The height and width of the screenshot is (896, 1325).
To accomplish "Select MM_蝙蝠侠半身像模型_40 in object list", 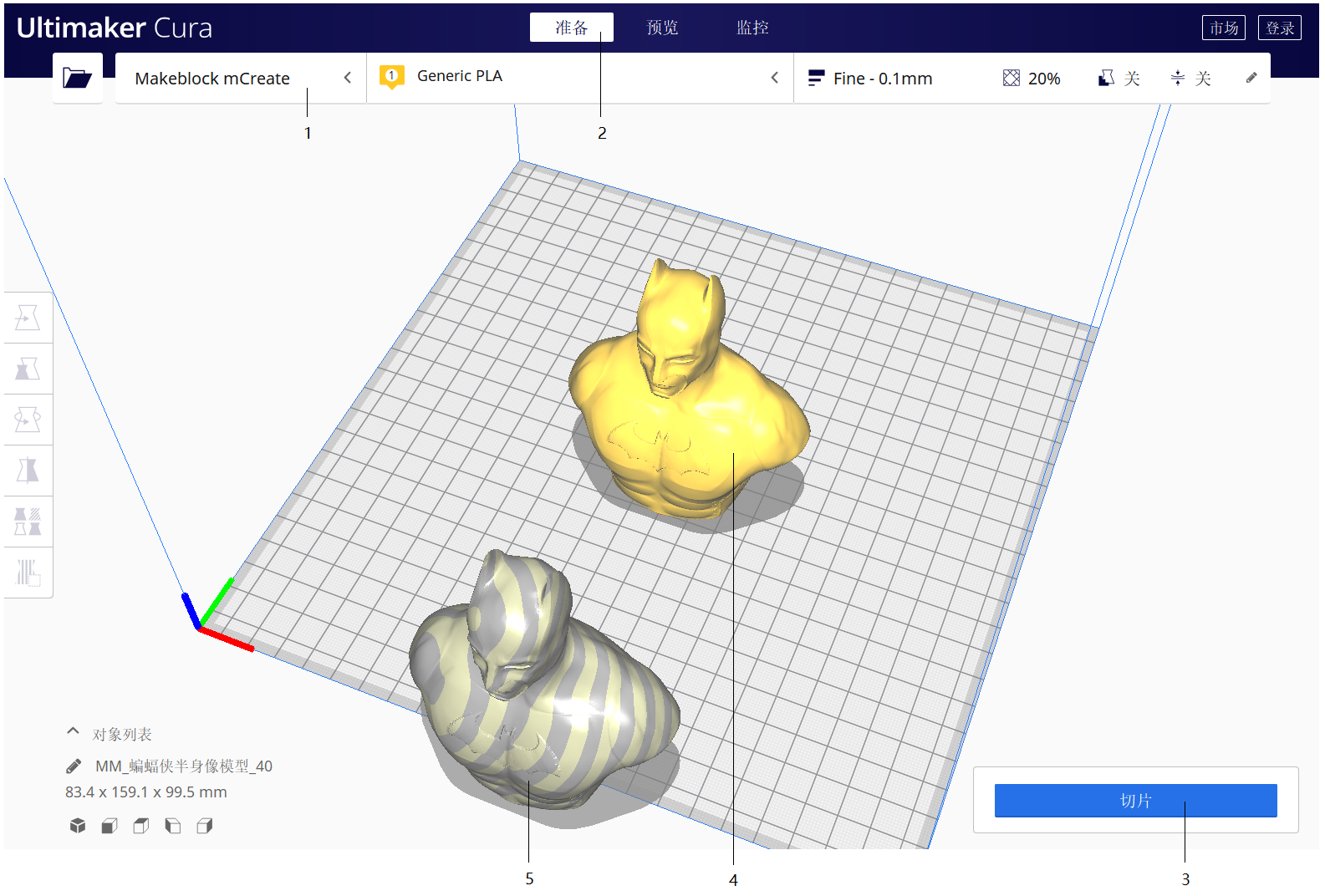I will pyautogui.click(x=183, y=766).
